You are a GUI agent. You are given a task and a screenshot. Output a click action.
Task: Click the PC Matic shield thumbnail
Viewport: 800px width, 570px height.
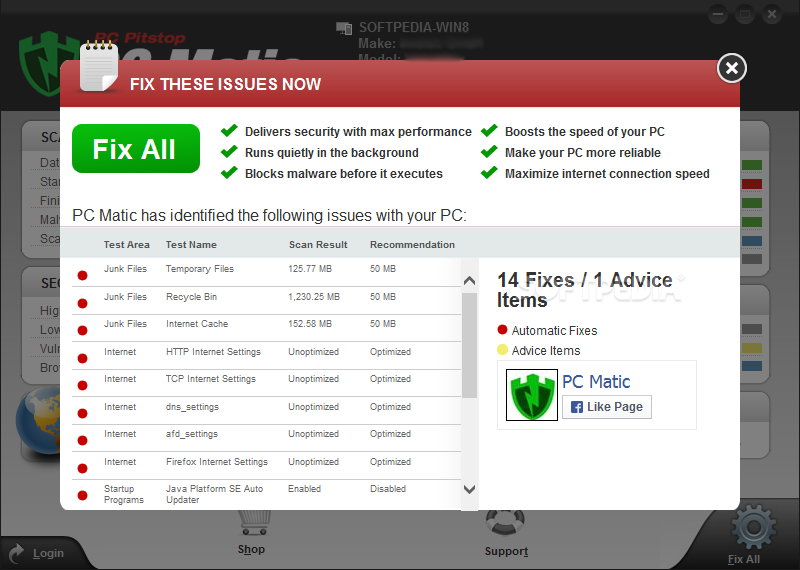(x=532, y=395)
